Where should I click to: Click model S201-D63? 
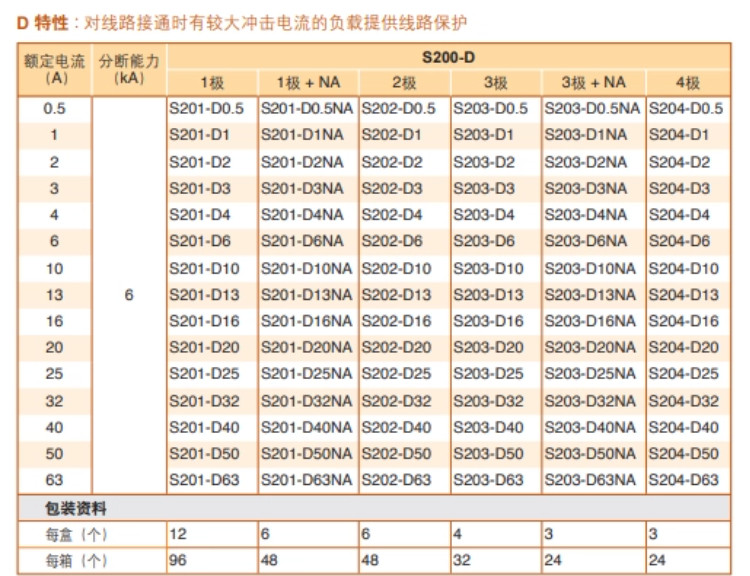pos(204,480)
